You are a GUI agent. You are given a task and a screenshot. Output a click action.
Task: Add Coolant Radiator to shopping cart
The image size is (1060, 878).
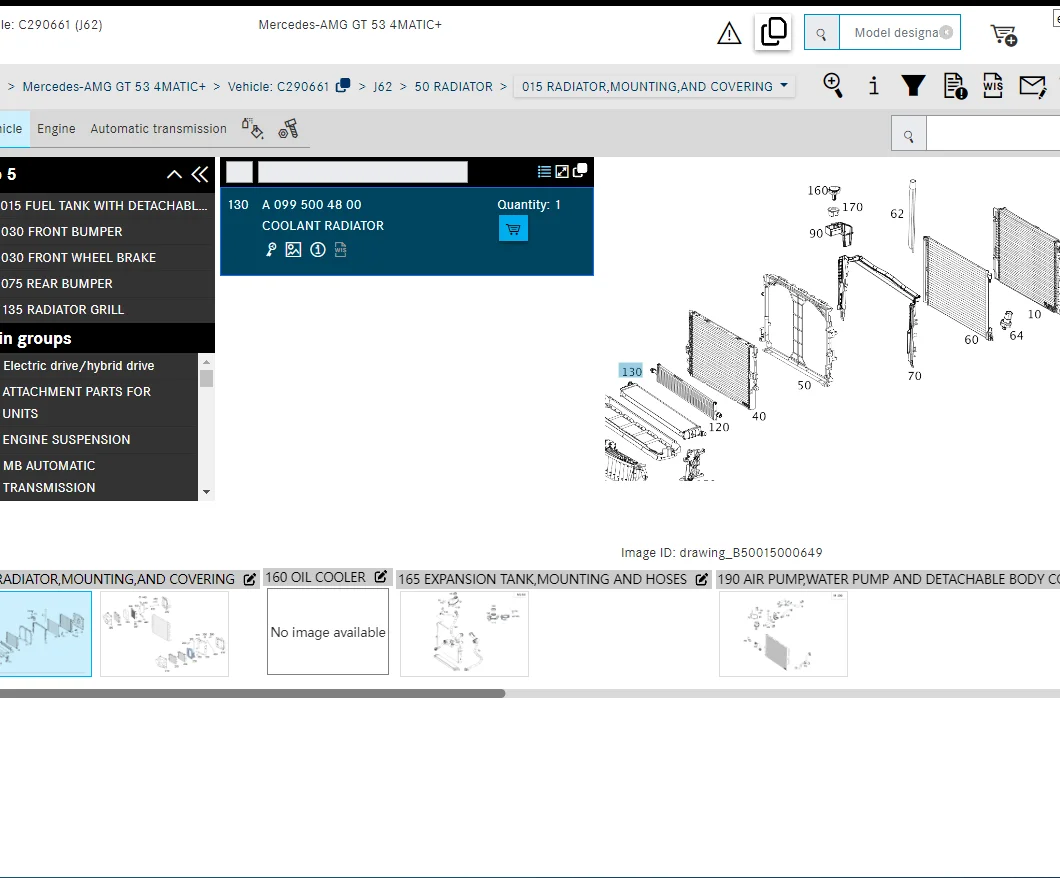pos(513,228)
